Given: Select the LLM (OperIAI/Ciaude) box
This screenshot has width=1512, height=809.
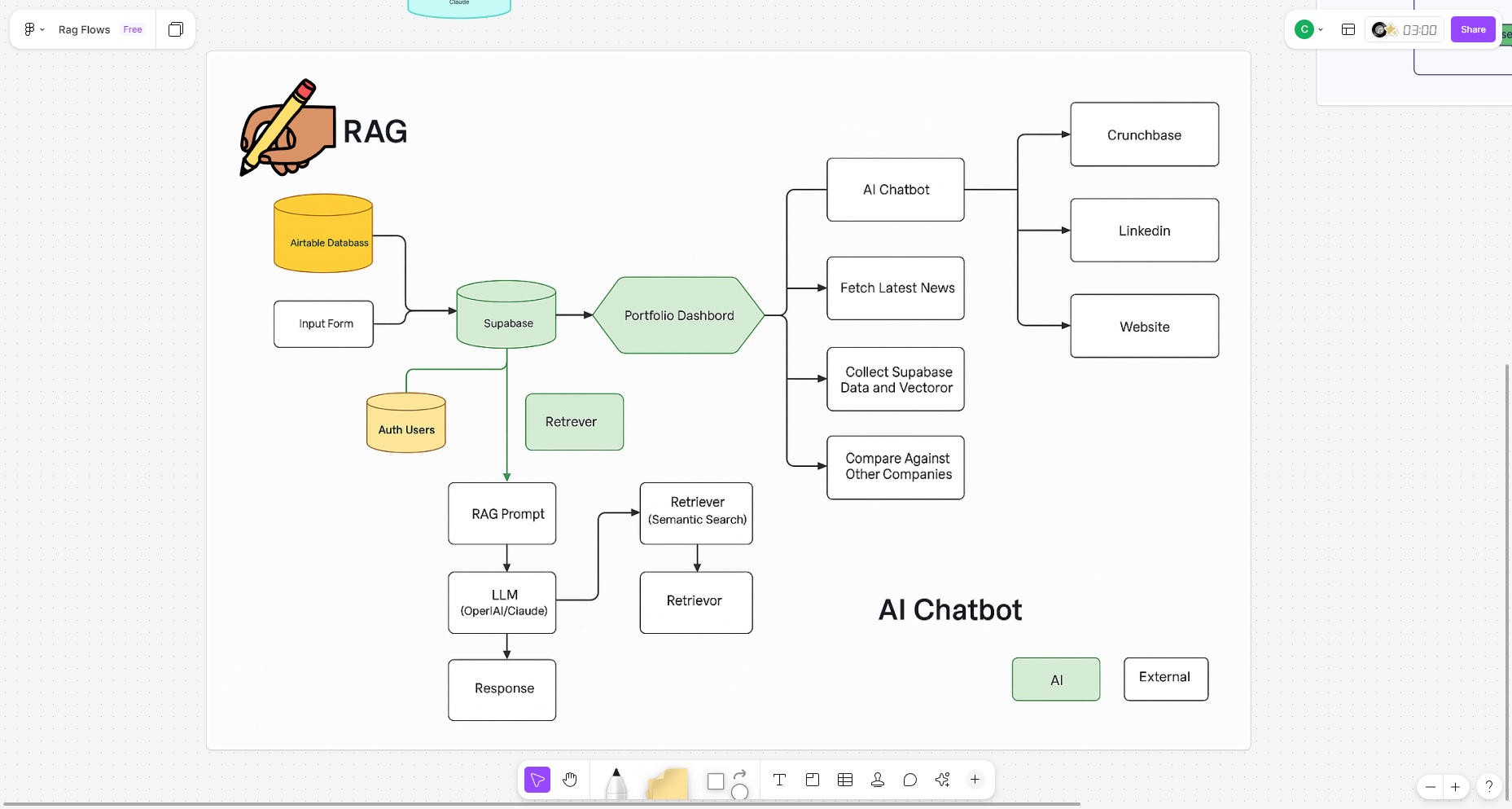Looking at the screenshot, I should [x=502, y=603].
